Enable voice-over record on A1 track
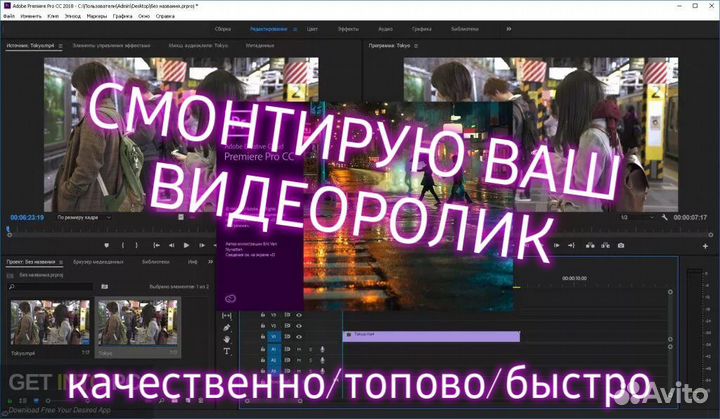The height and width of the screenshot is (419, 720). (x=322, y=350)
